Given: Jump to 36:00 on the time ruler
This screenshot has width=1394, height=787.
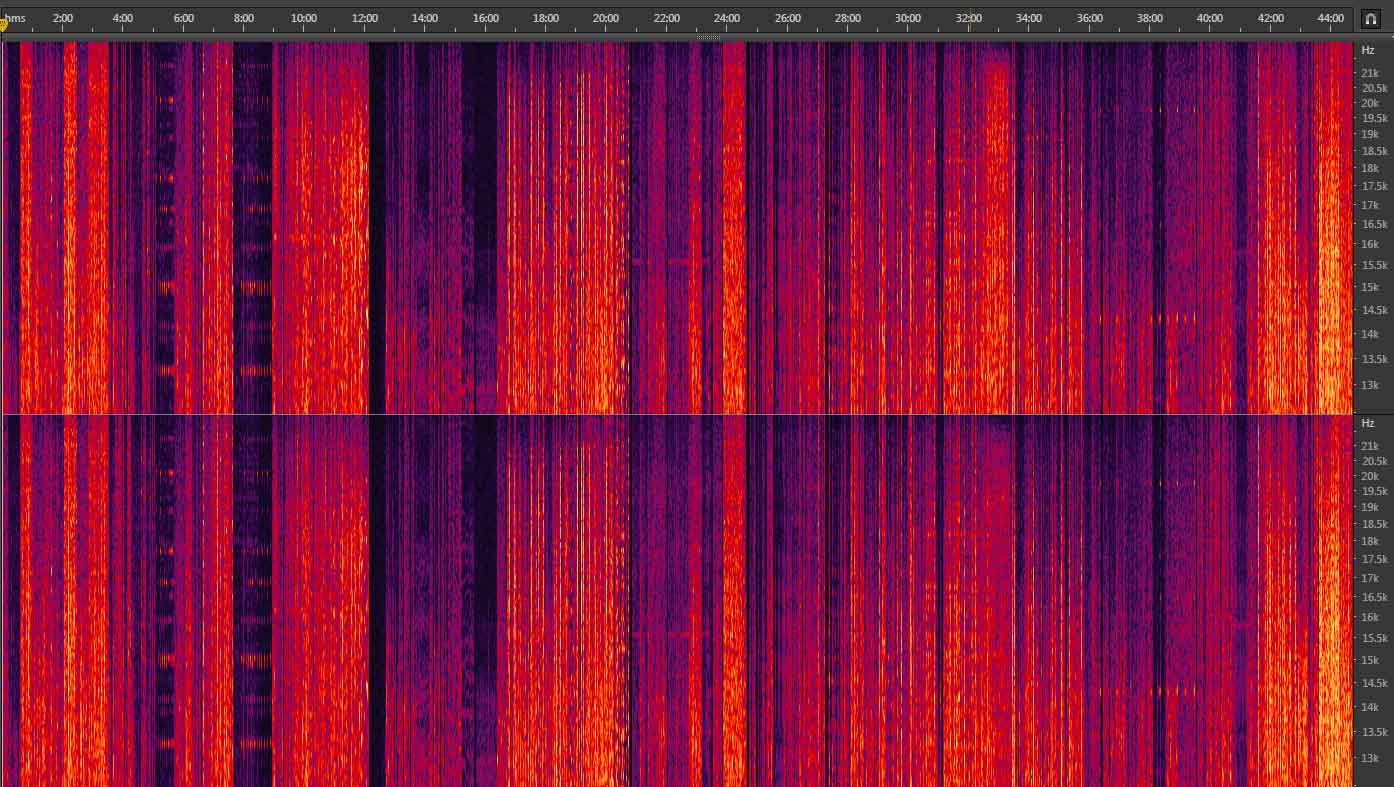Looking at the screenshot, I should coord(1090,18).
